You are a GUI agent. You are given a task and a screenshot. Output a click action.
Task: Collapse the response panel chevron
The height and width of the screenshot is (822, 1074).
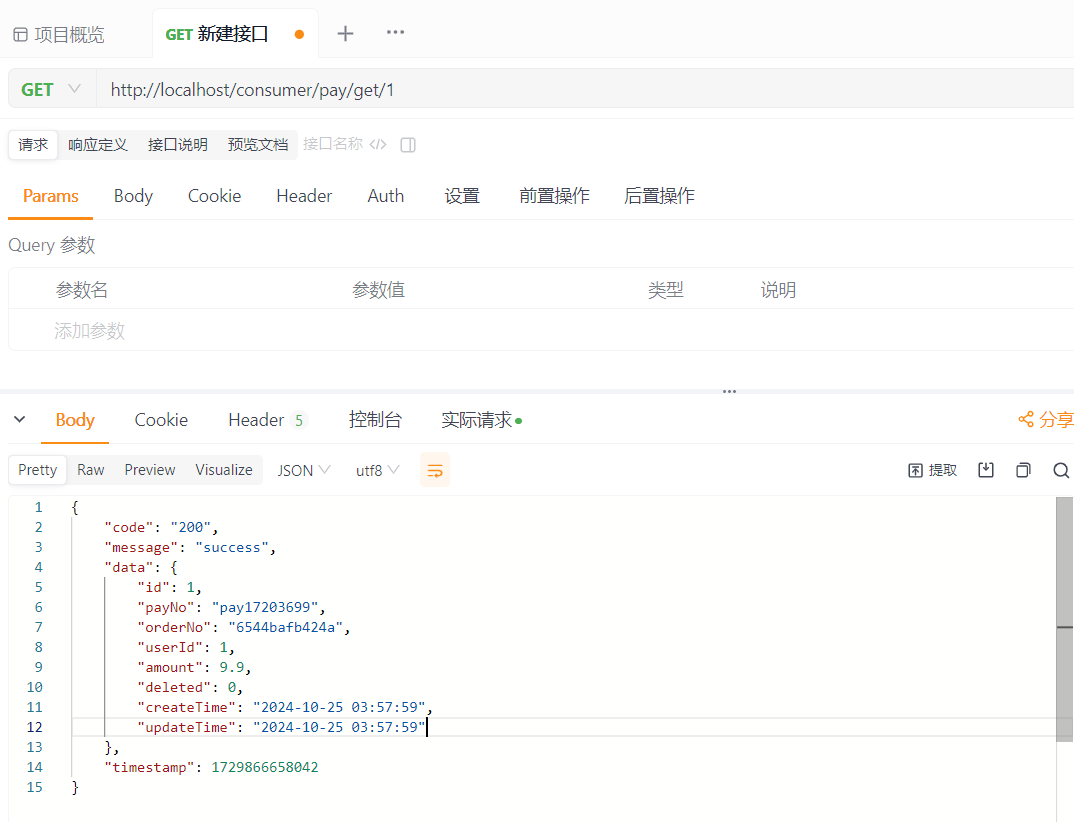click(20, 419)
